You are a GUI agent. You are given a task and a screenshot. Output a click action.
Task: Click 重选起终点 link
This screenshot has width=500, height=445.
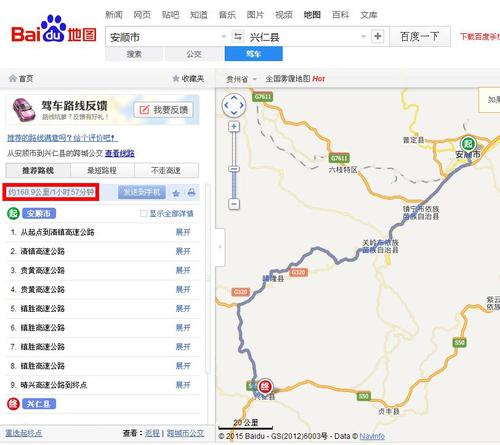pyautogui.click(x=24, y=433)
